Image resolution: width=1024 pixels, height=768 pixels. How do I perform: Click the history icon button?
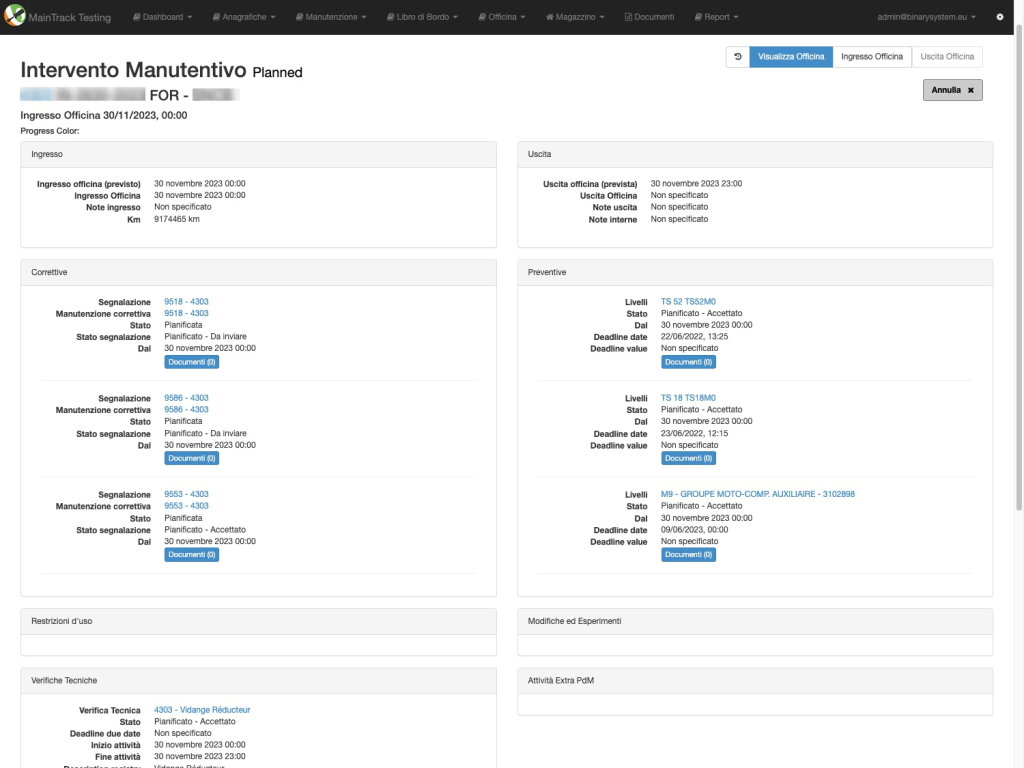pos(737,57)
